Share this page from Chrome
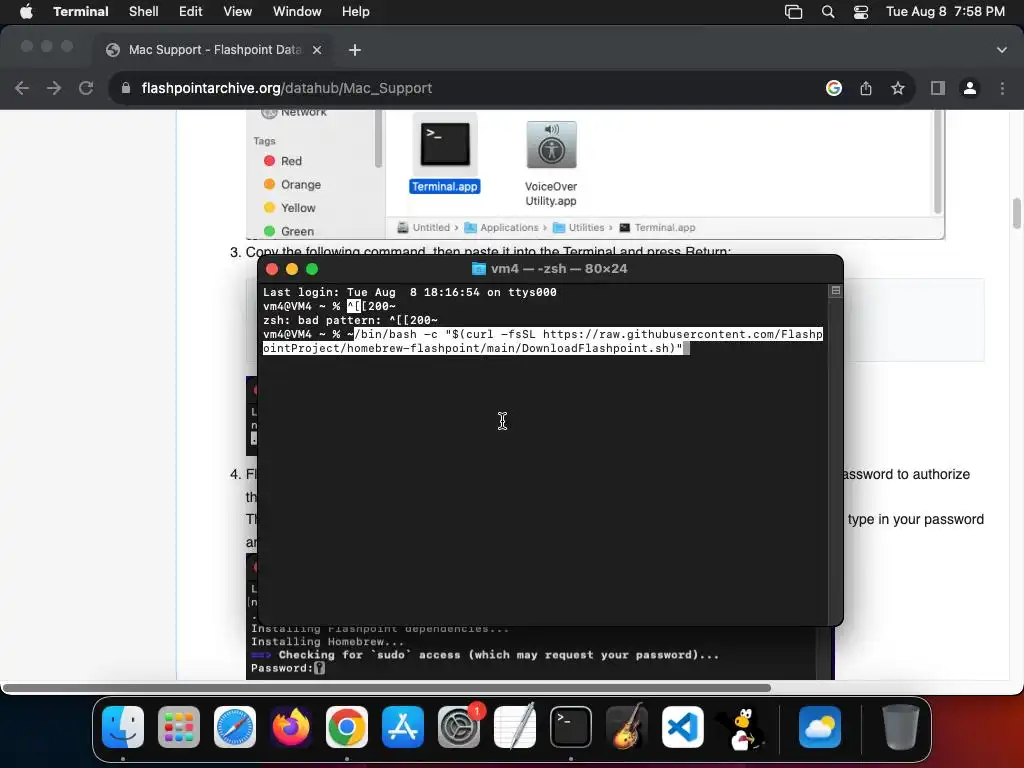1024x768 pixels. pyautogui.click(x=866, y=88)
